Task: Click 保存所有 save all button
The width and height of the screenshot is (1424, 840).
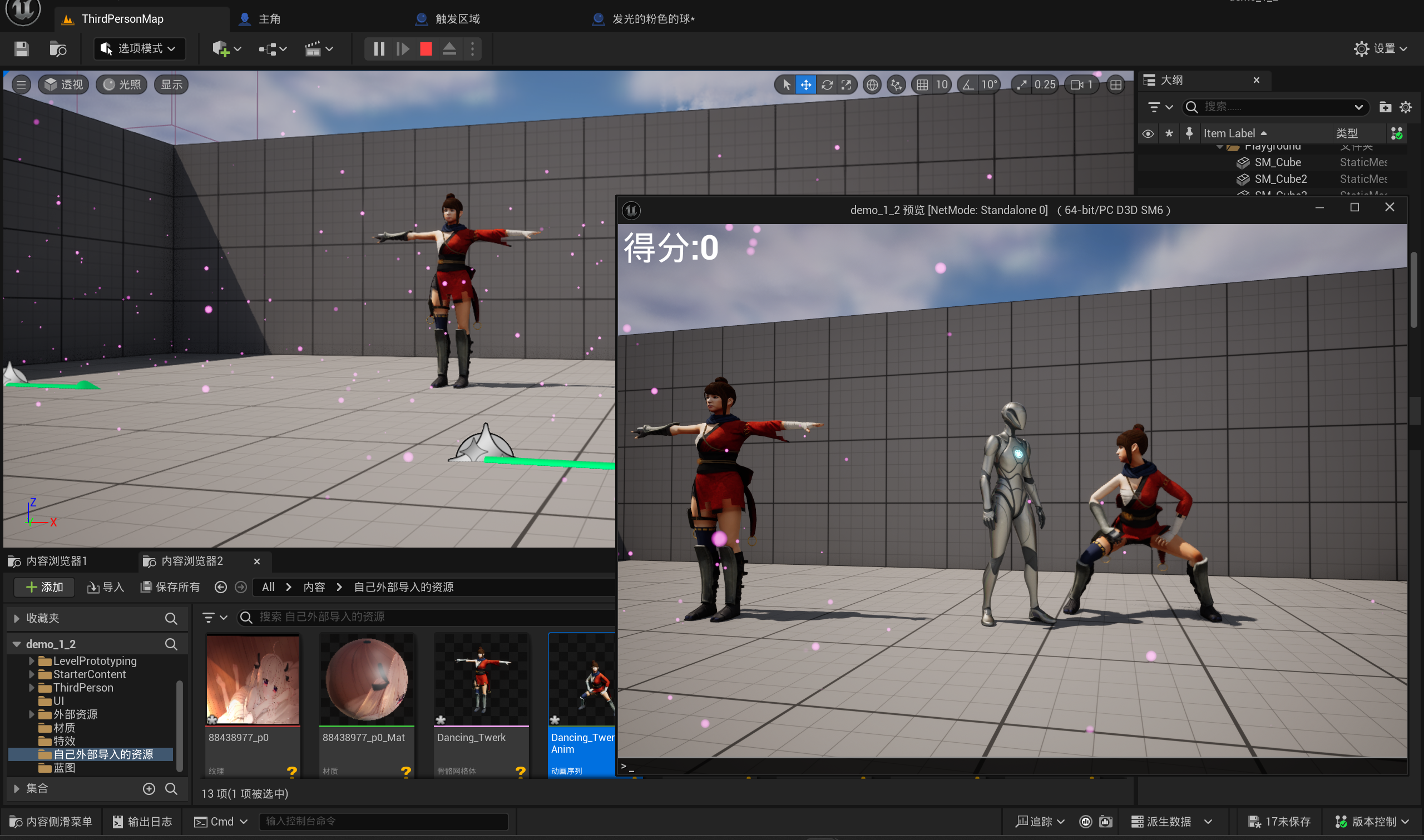Action: [x=170, y=587]
